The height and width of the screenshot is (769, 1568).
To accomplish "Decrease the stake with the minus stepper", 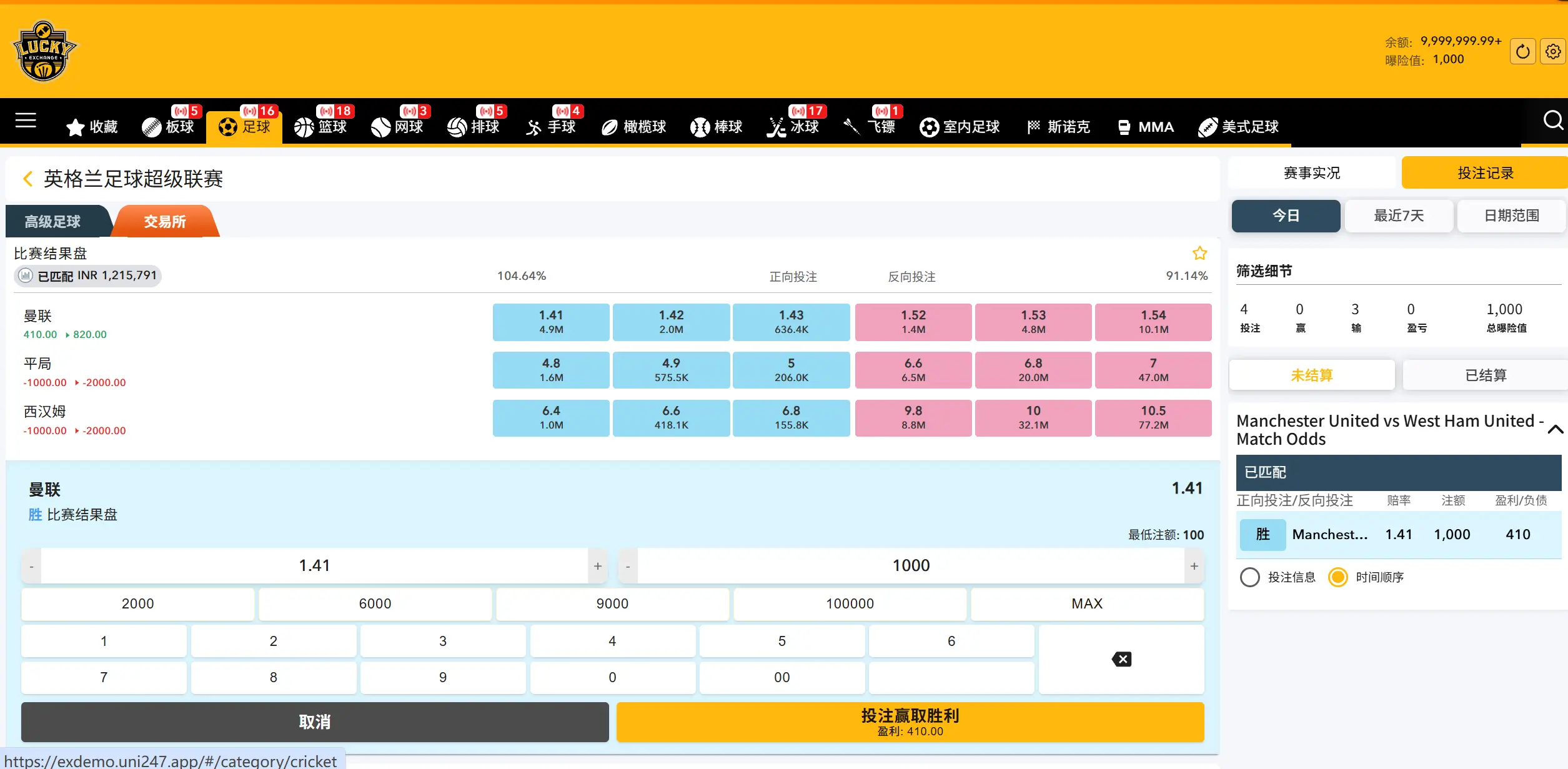I will 628,566.
